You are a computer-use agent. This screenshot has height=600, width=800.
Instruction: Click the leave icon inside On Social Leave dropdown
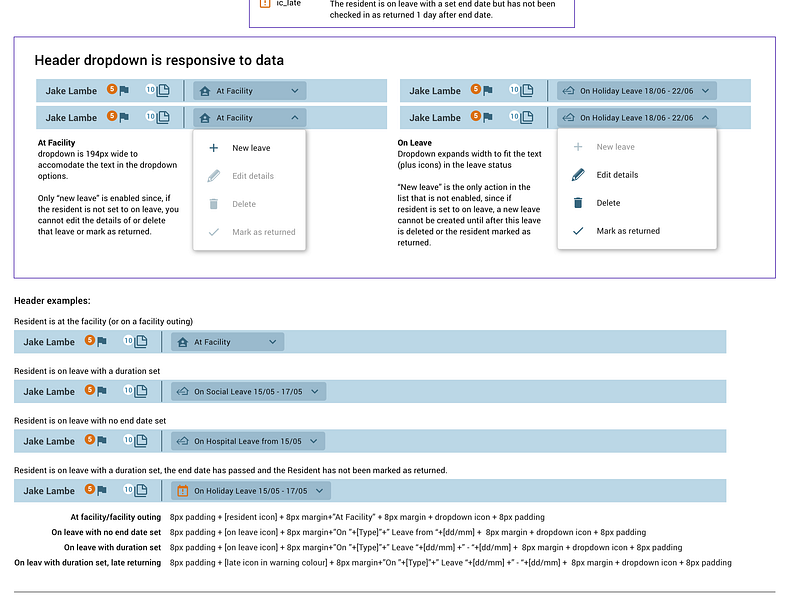pos(182,391)
